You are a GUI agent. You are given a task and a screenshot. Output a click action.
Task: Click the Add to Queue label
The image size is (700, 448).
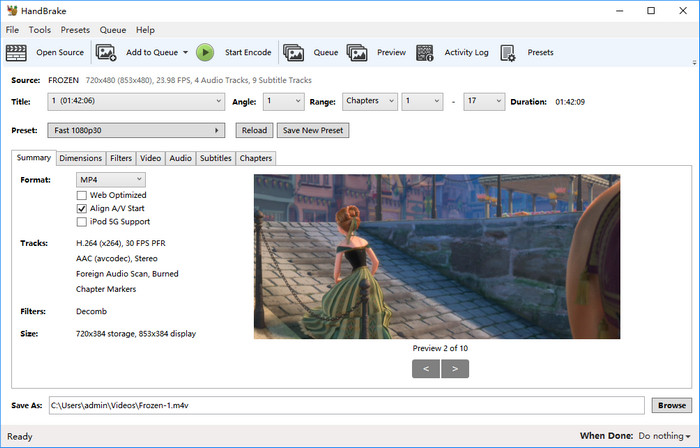click(x=152, y=52)
